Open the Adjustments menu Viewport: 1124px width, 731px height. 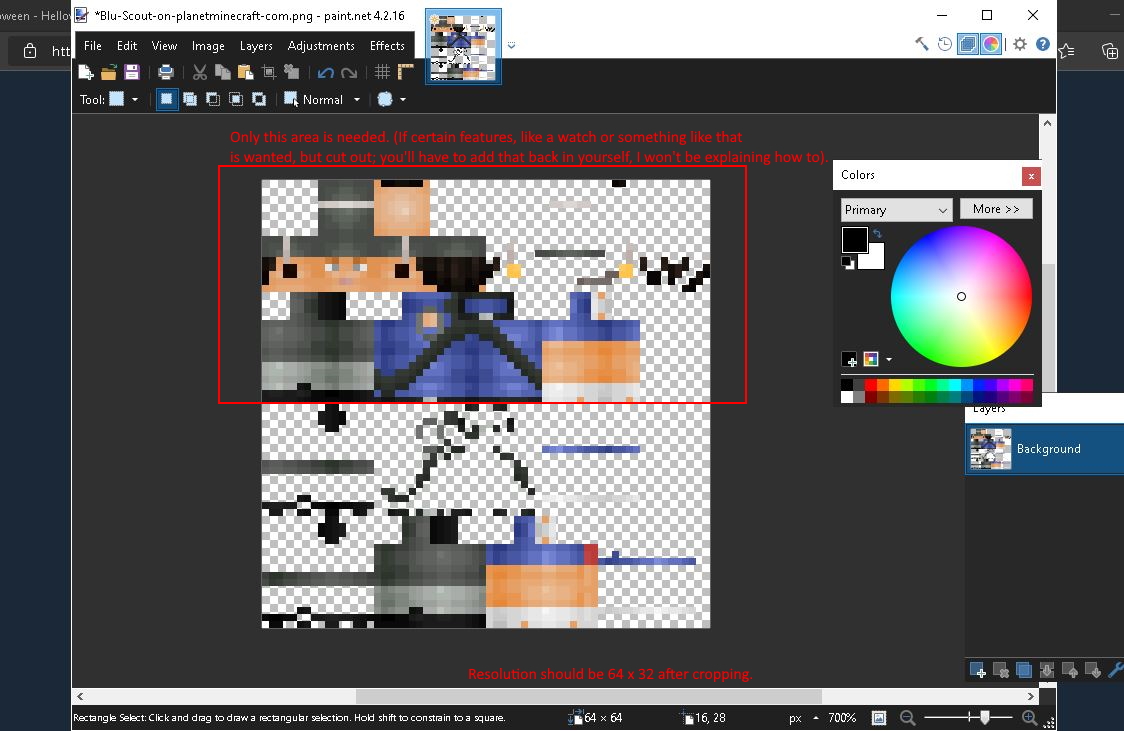[320, 46]
